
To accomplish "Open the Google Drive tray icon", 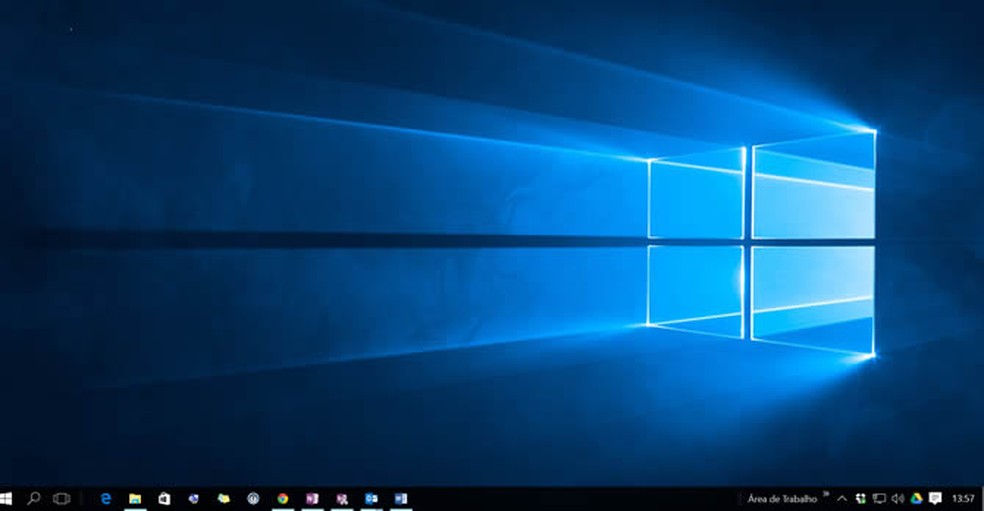I will click(916, 498).
